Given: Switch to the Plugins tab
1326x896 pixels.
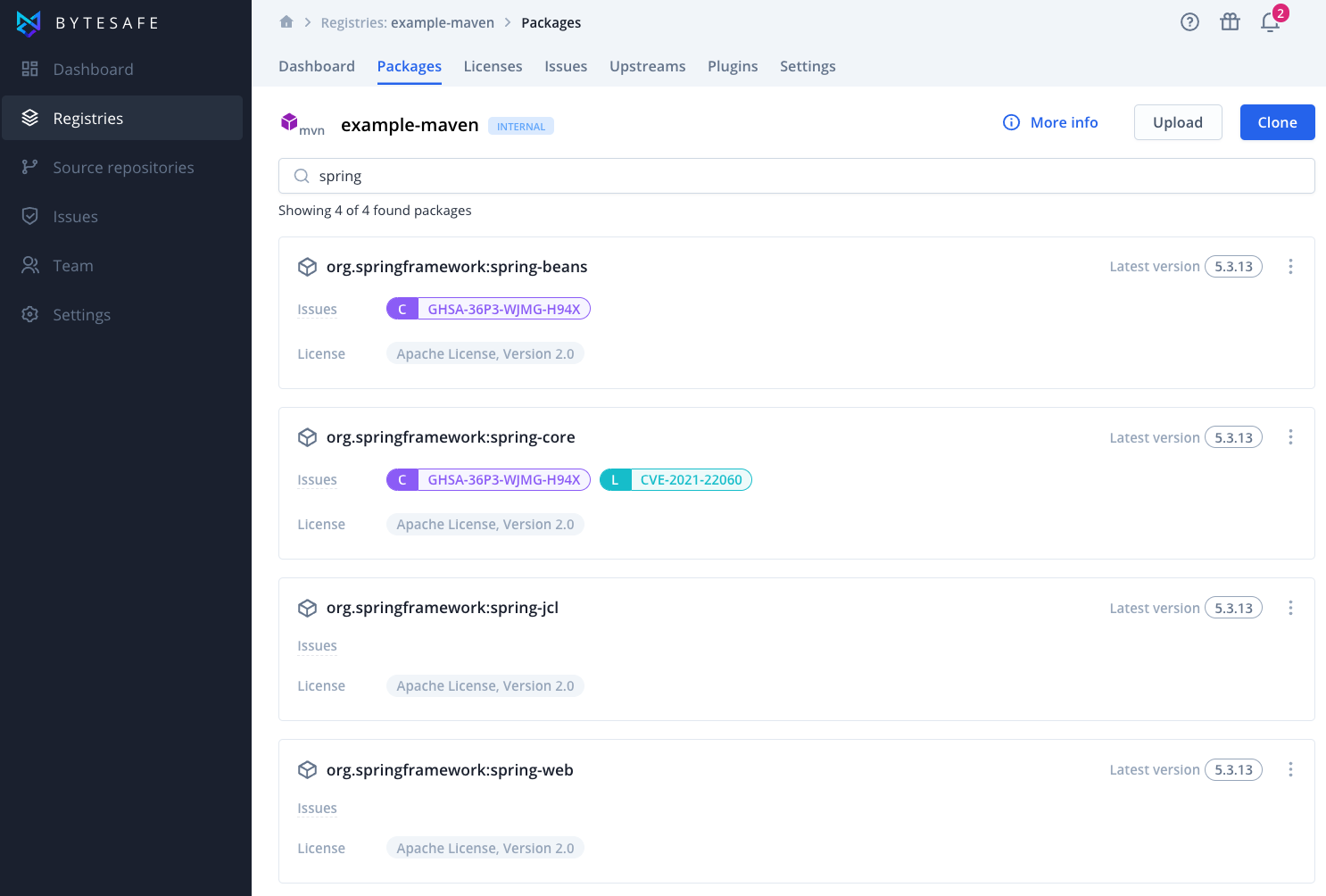Looking at the screenshot, I should pos(733,66).
